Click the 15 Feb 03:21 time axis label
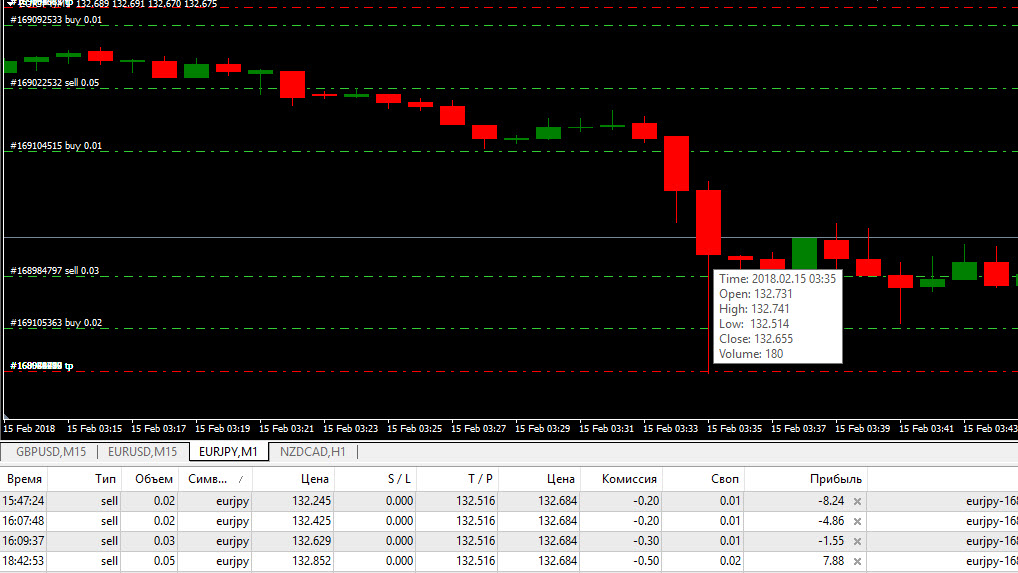Viewport: 1018px width, 573px height. pyautogui.click(x=286, y=429)
